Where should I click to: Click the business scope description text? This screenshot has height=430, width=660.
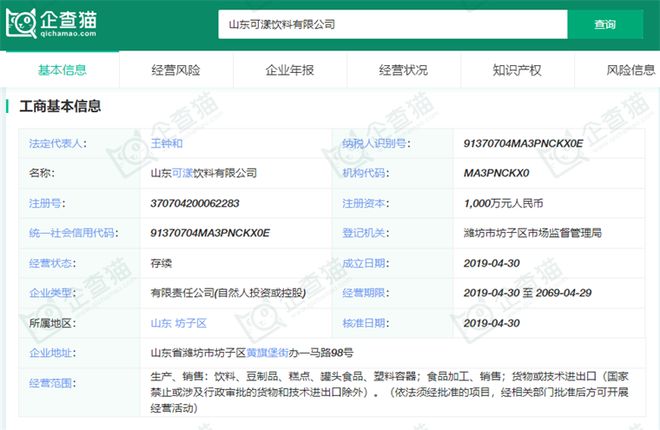point(389,392)
